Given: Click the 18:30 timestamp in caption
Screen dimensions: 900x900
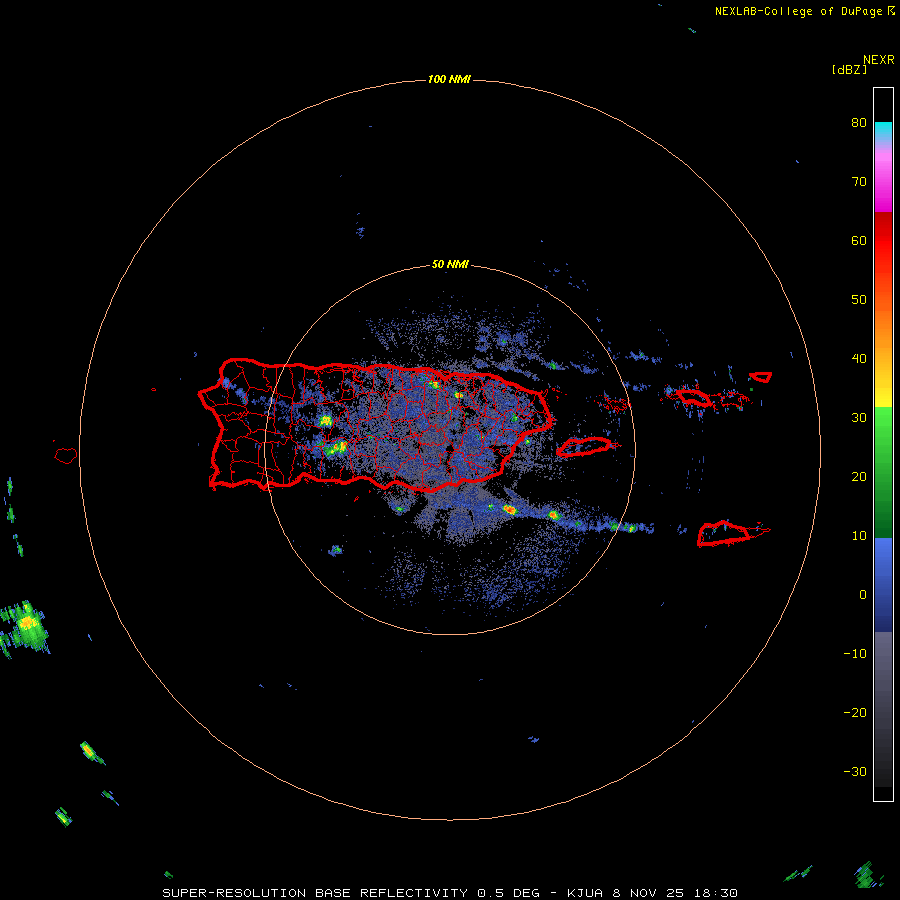Looking at the screenshot, I should tap(715, 893).
